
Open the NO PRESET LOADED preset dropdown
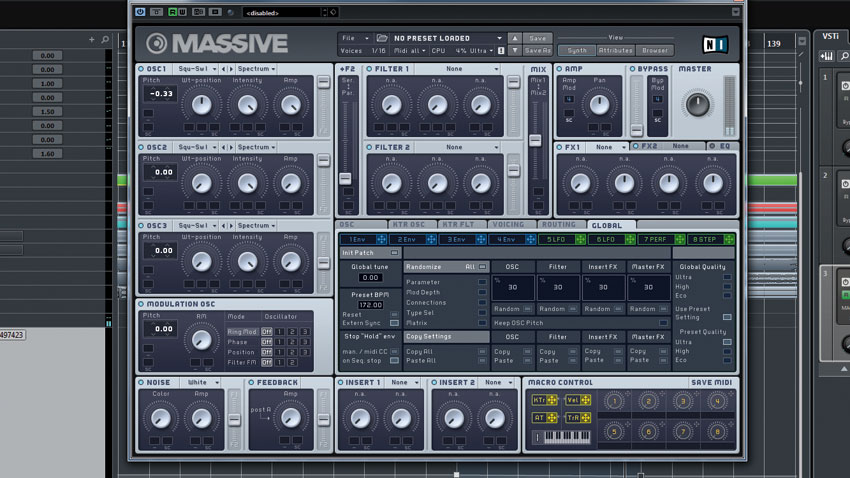[448, 38]
